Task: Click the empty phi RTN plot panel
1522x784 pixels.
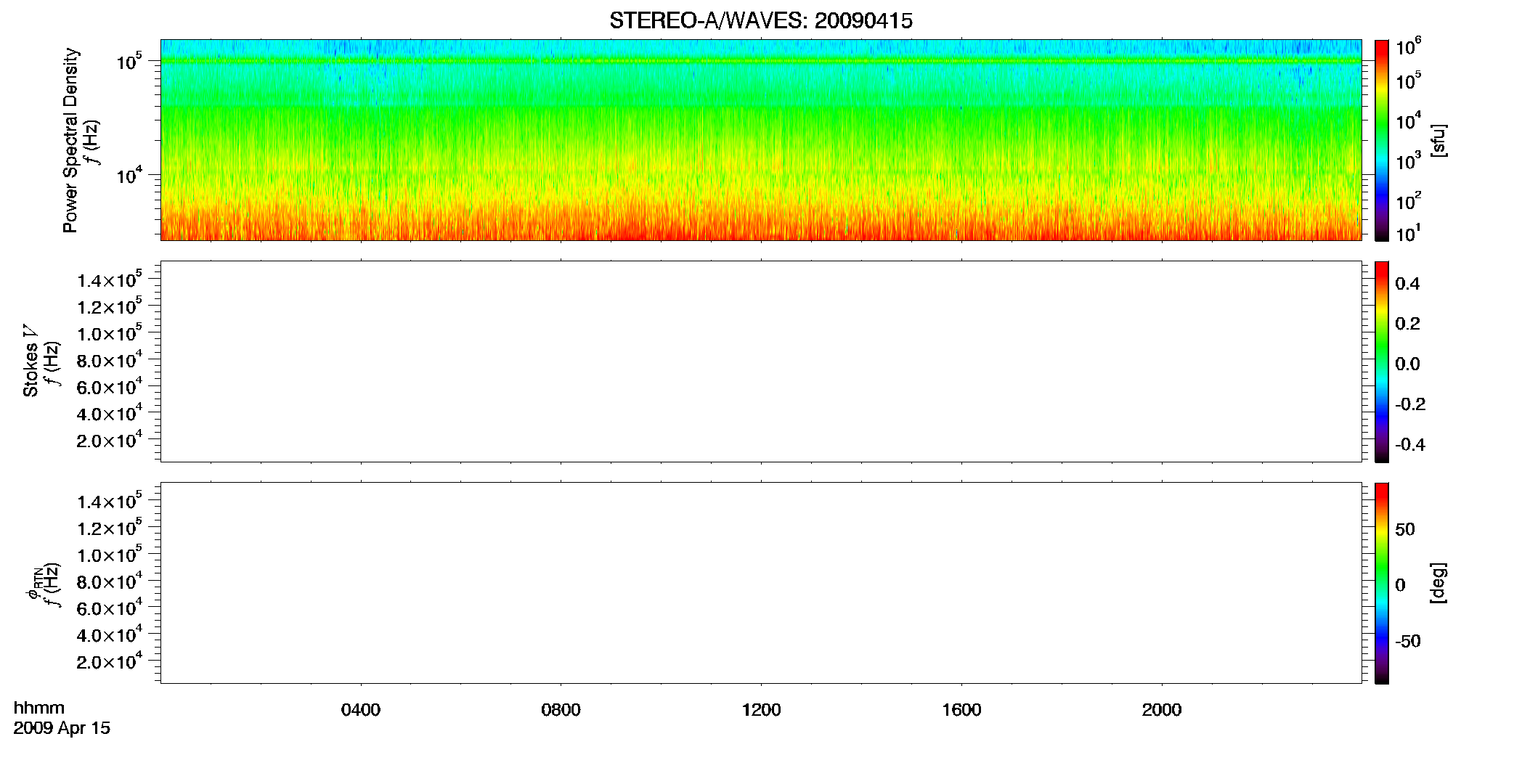Action: pyautogui.click(x=761, y=583)
